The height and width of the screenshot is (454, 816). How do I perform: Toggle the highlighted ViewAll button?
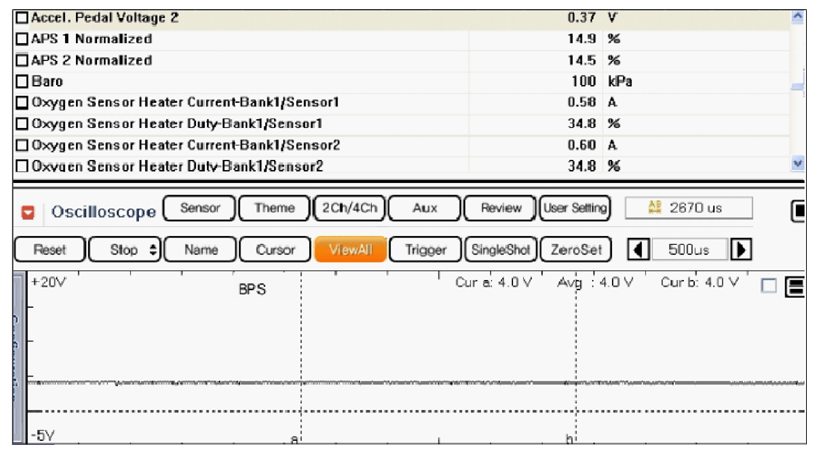[349, 250]
